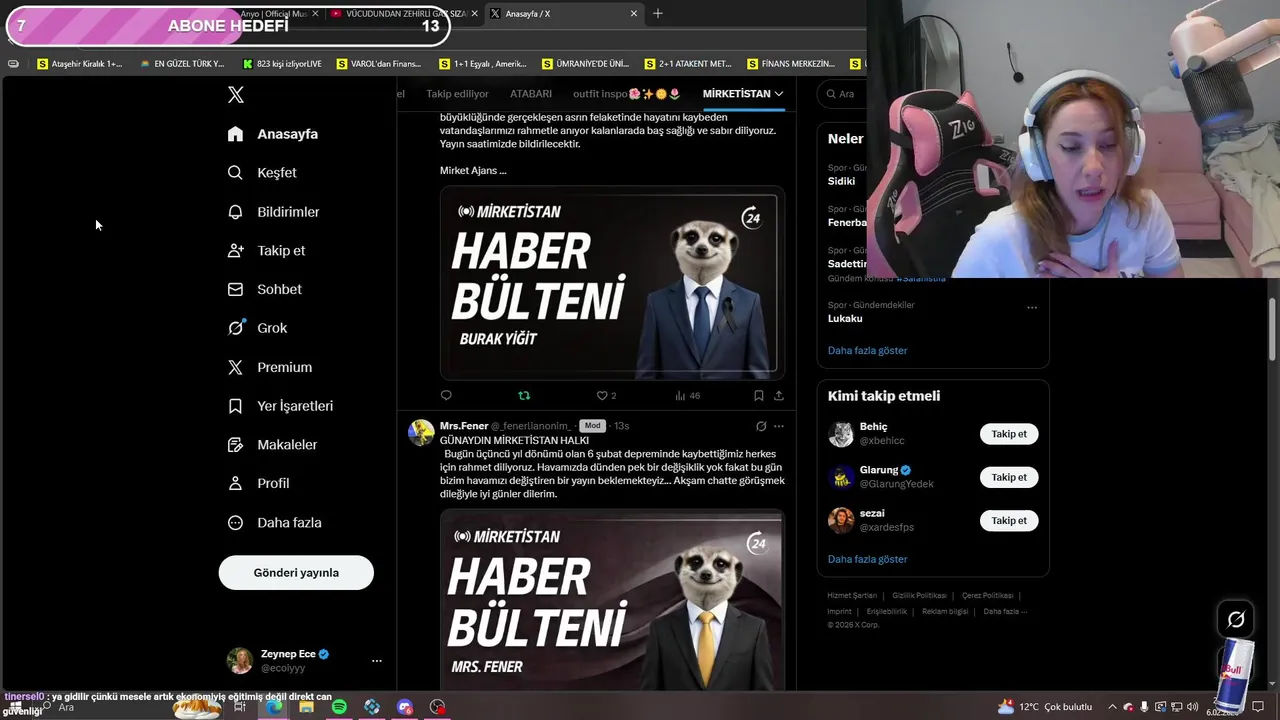Click weather widget 12°C Çok bulutlu
Screen dimensions: 1280x720
1044,707
